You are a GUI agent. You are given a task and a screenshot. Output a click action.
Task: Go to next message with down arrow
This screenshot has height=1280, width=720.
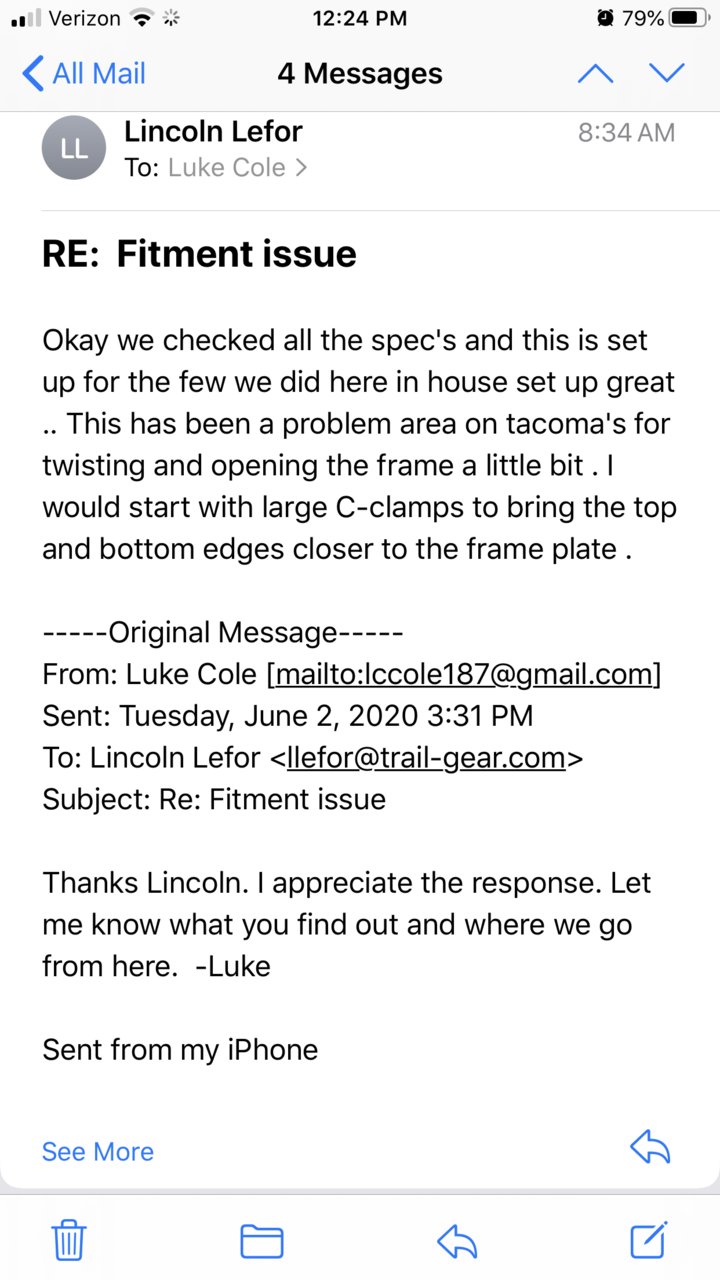coord(666,73)
